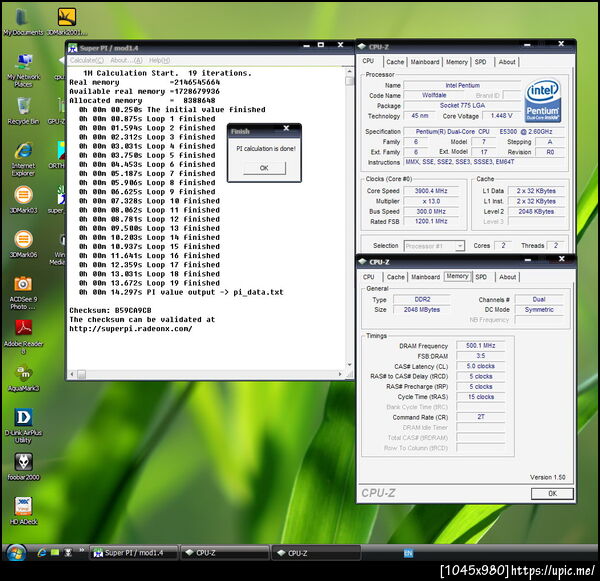Open the Help menu in Super PI
This screenshot has width=600, height=581.
(159, 60)
